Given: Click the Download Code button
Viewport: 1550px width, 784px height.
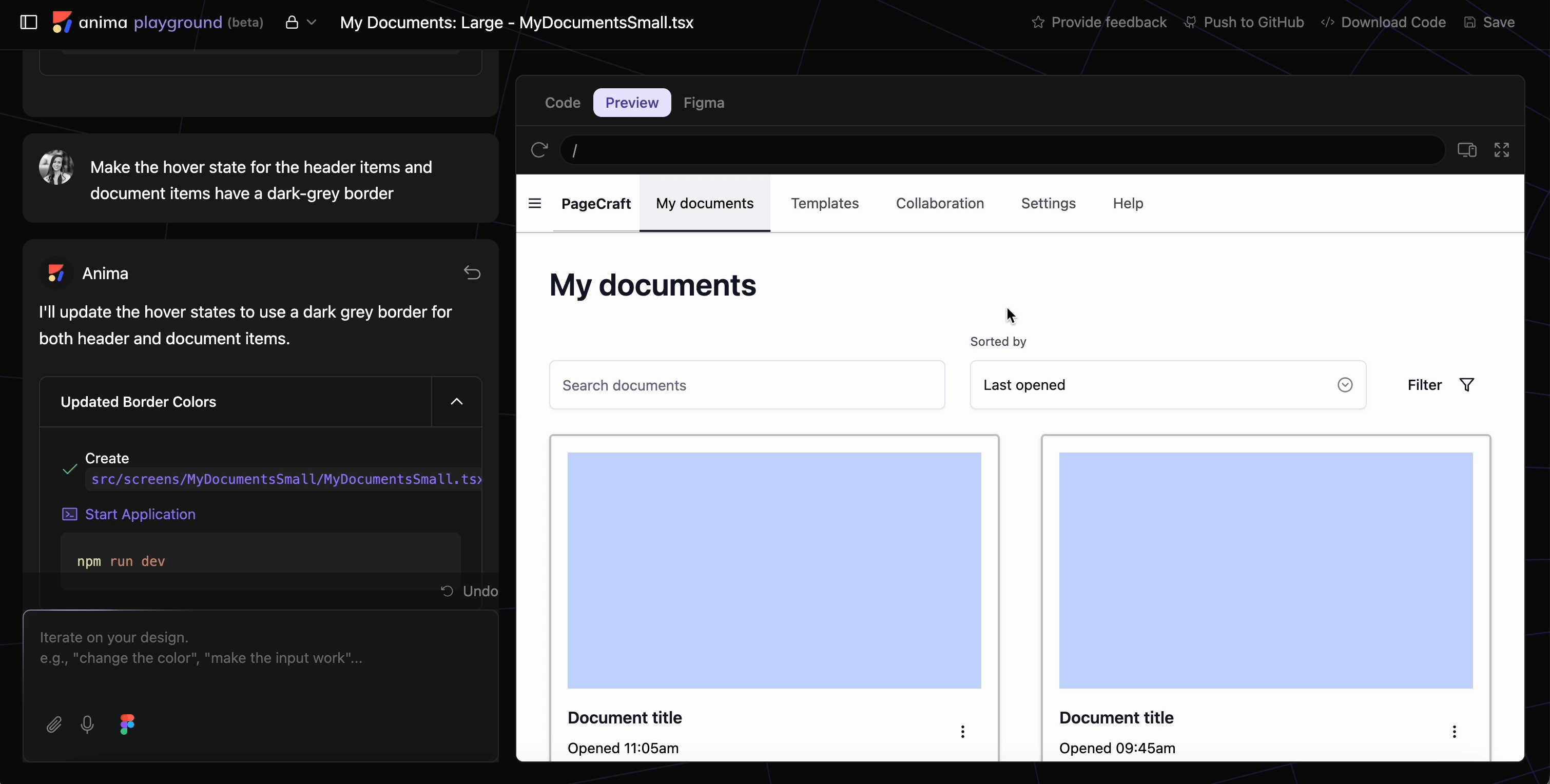Looking at the screenshot, I should (1383, 22).
